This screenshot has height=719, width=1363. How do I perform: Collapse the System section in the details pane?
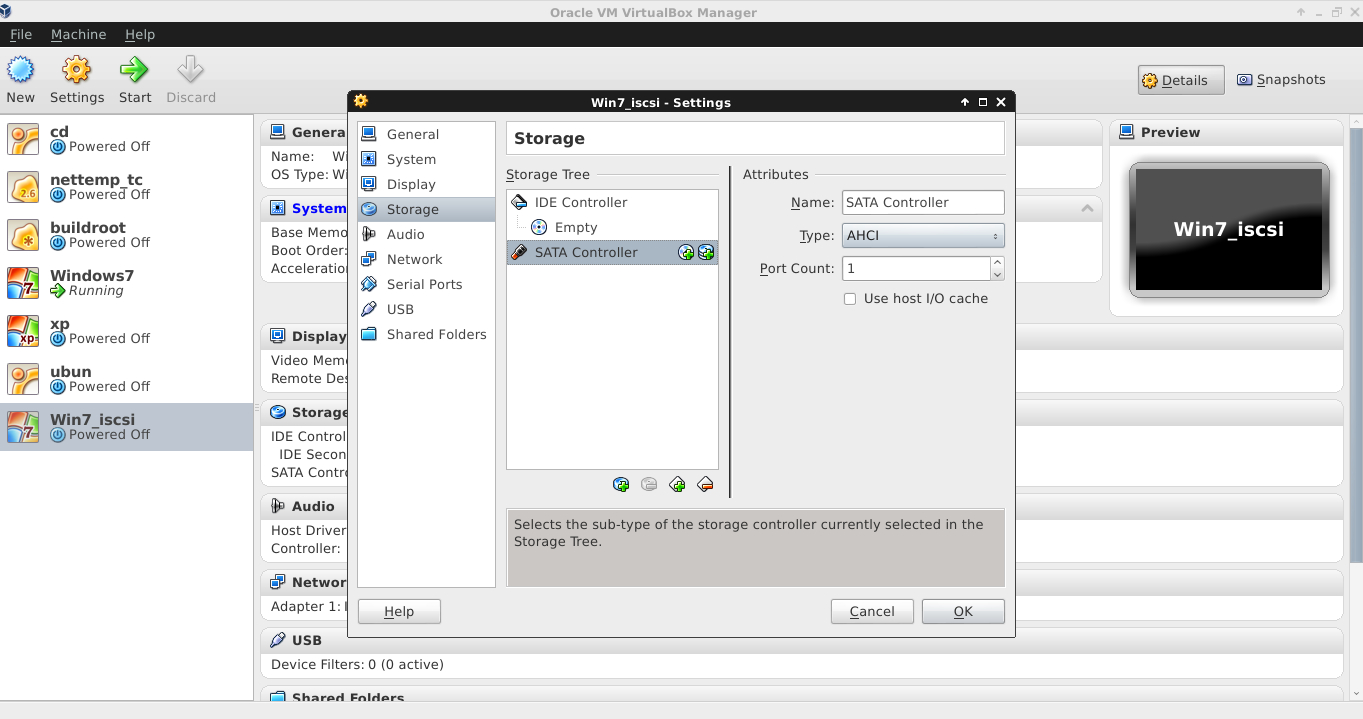click(x=1087, y=208)
